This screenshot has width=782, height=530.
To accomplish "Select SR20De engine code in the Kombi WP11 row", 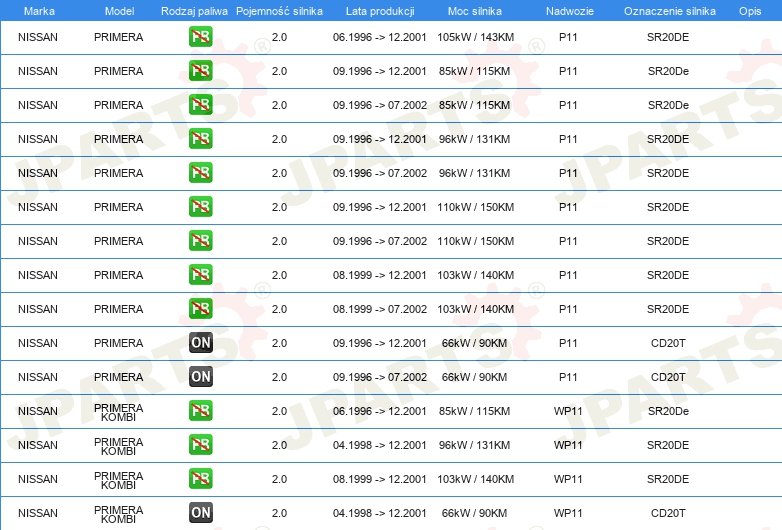I will click(668, 411).
